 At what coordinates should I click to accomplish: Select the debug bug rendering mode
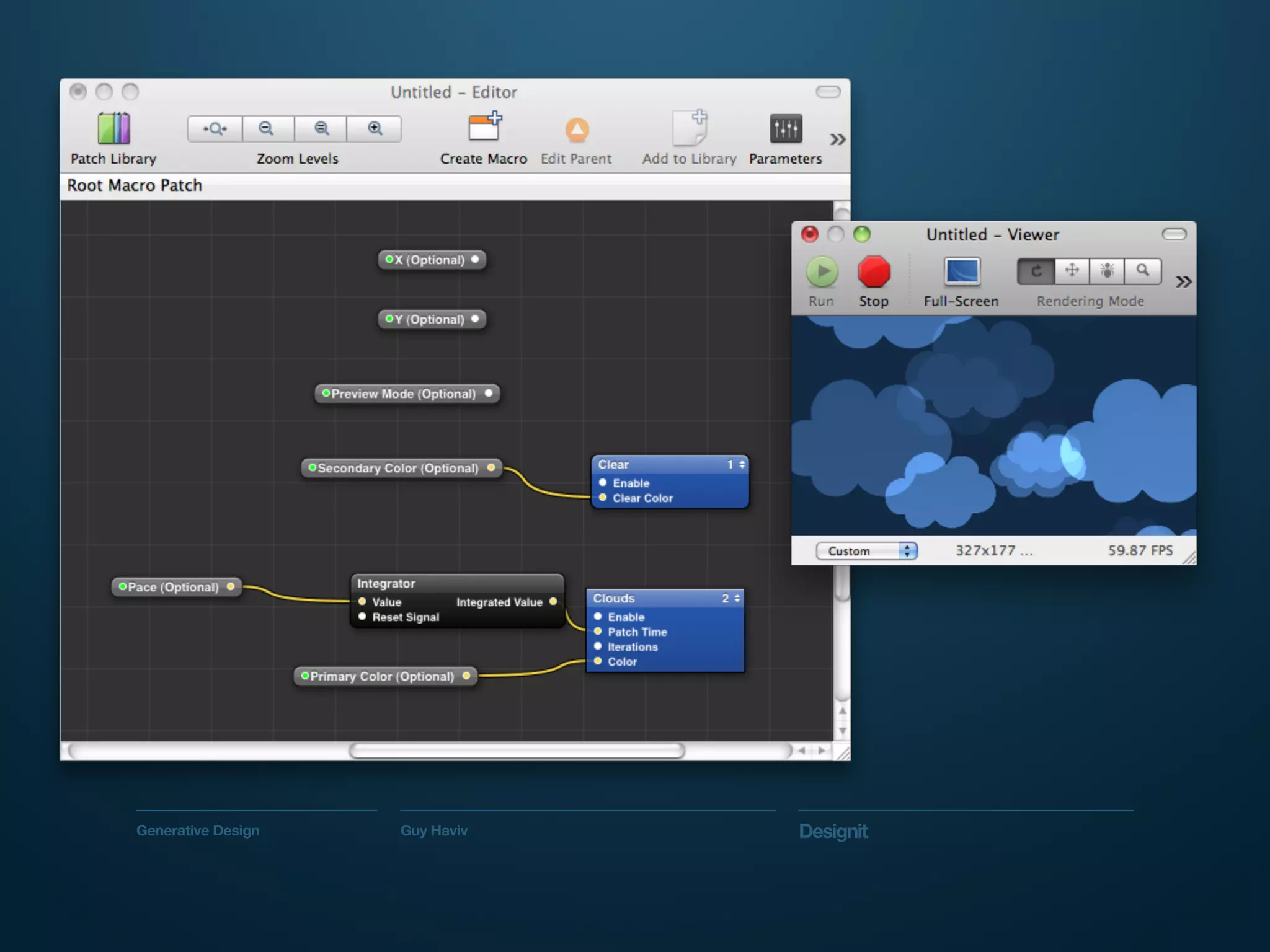[1107, 271]
